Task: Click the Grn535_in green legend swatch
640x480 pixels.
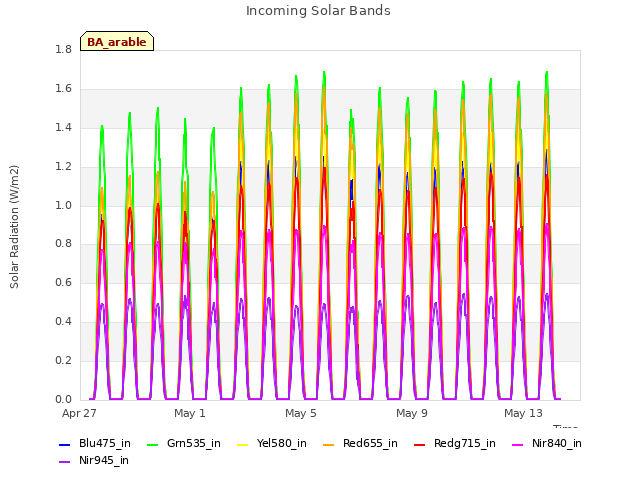Action: point(152,445)
